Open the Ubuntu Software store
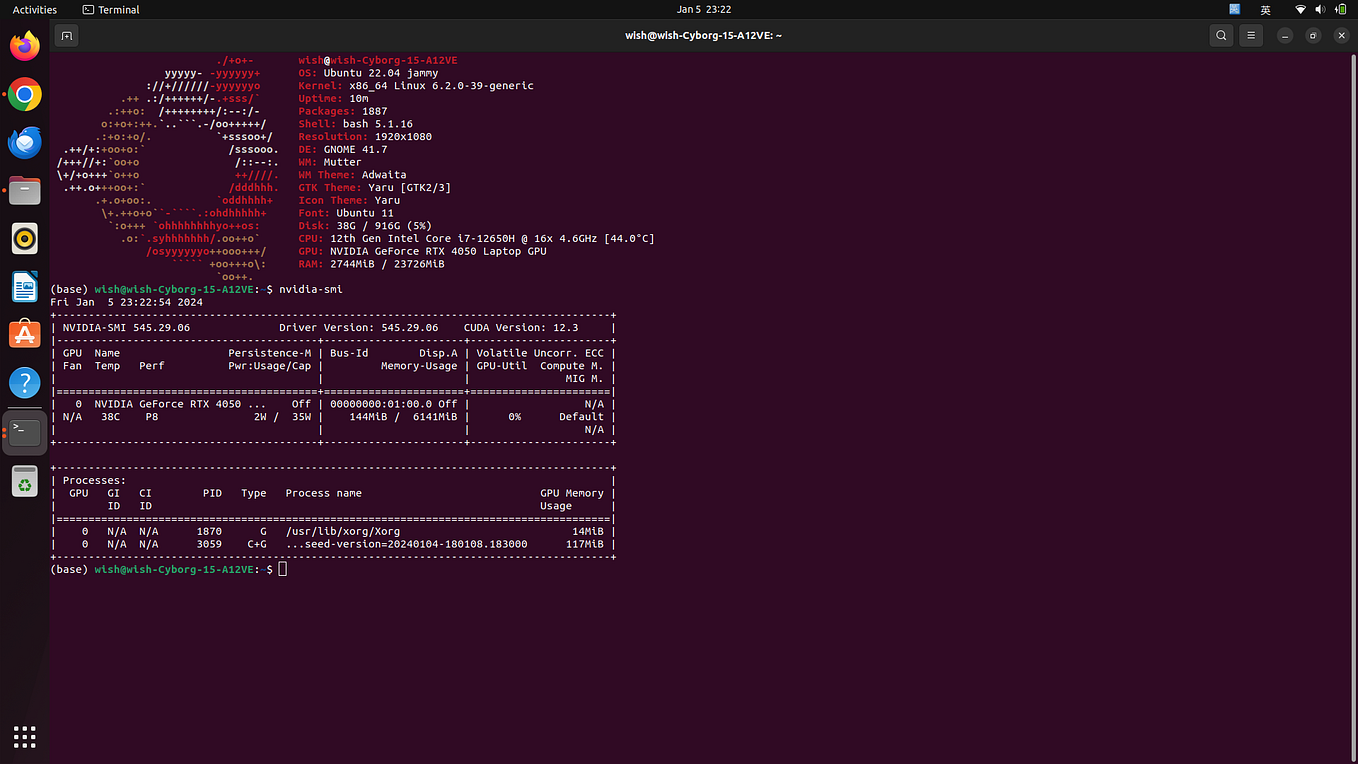This screenshot has width=1358, height=764. click(24, 334)
